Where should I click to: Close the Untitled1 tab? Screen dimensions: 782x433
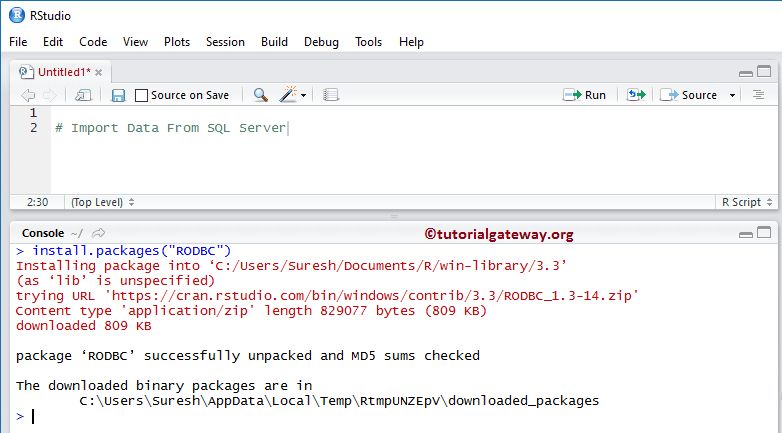coord(99,73)
